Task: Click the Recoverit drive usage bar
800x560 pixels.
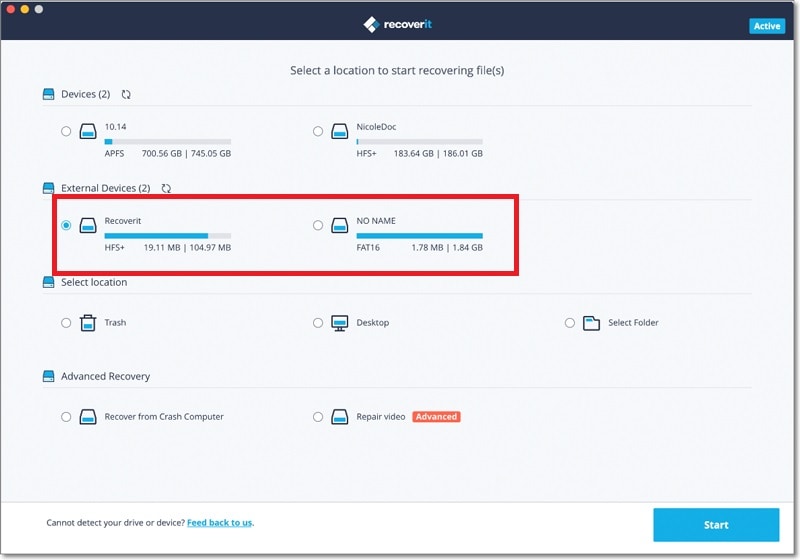Action: (x=168, y=236)
